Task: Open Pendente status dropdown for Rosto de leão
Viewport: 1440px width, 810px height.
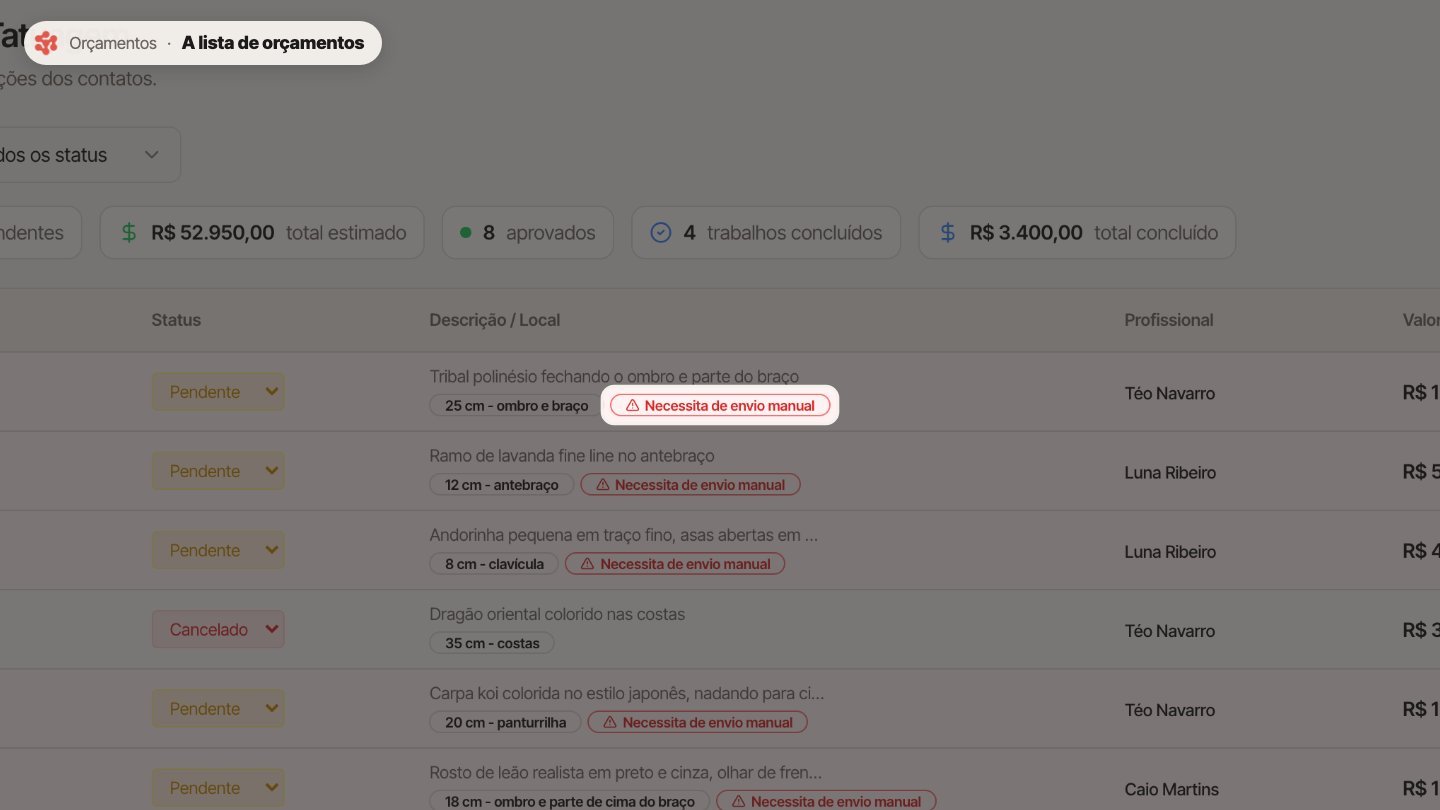Action: pyautogui.click(x=218, y=788)
